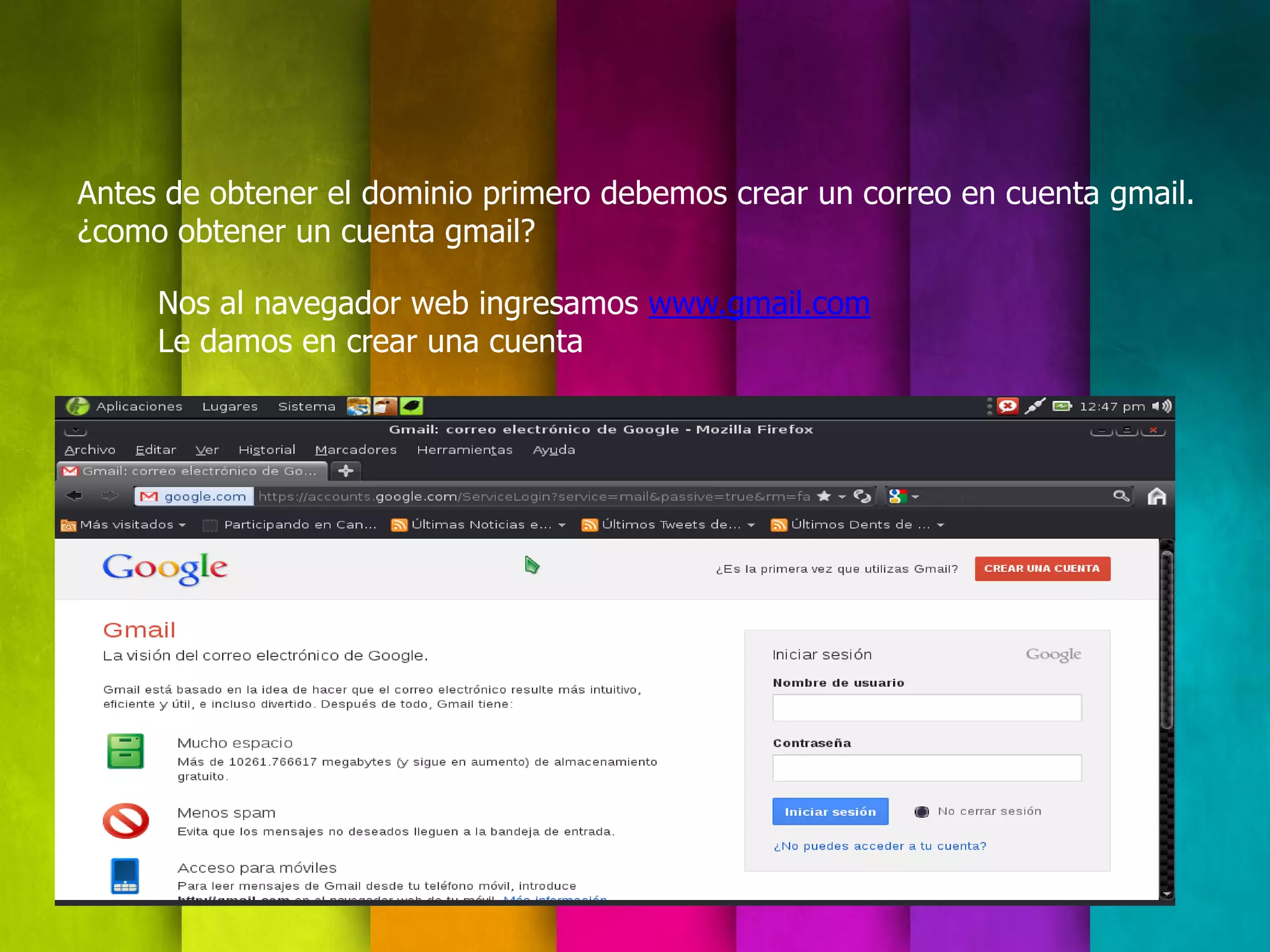The height and width of the screenshot is (952, 1270).
Task: Click the accounts.google.com URL field
Action: coord(534,496)
